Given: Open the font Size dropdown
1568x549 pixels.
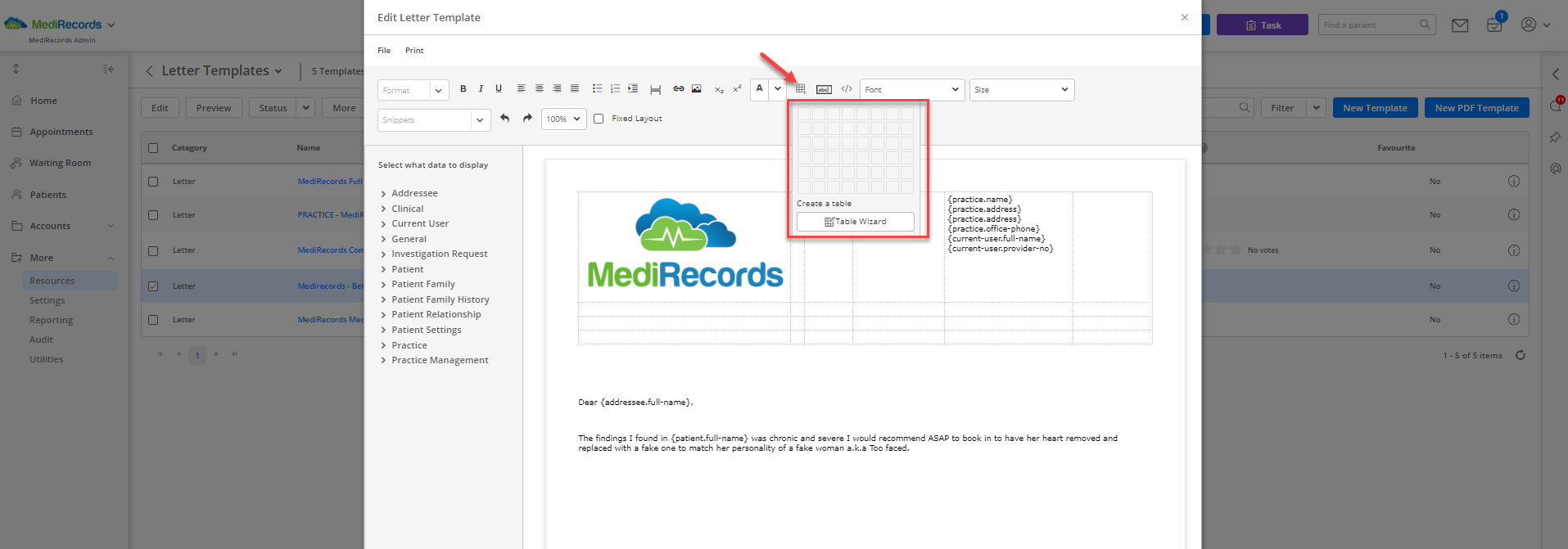Looking at the screenshot, I should click(x=1022, y=90).
